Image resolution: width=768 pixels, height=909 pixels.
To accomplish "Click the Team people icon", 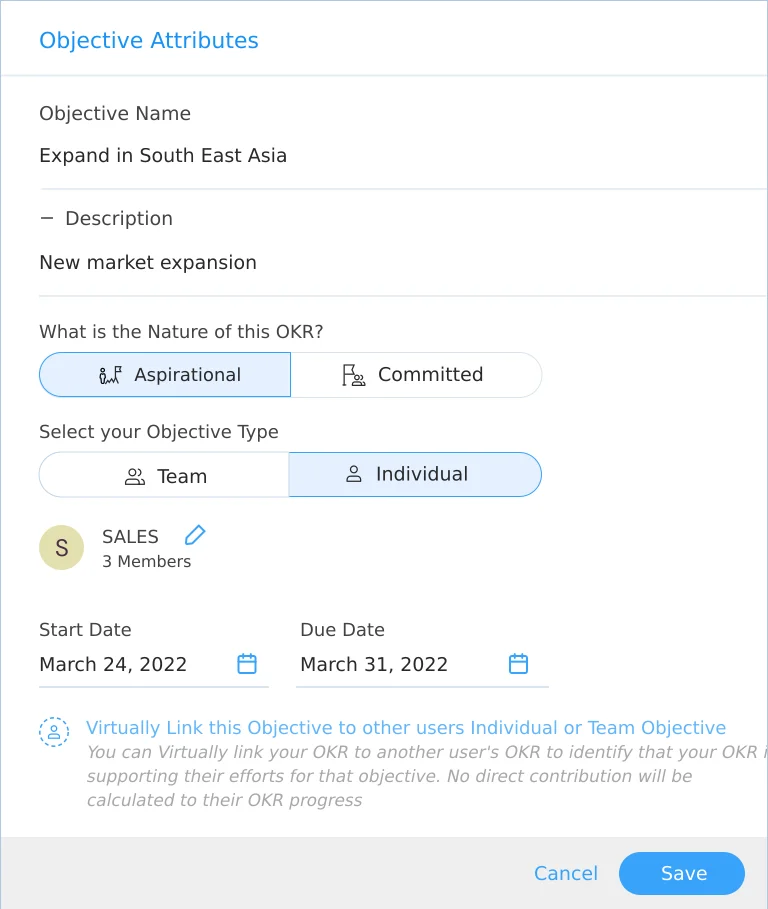I will click(134, 477).
